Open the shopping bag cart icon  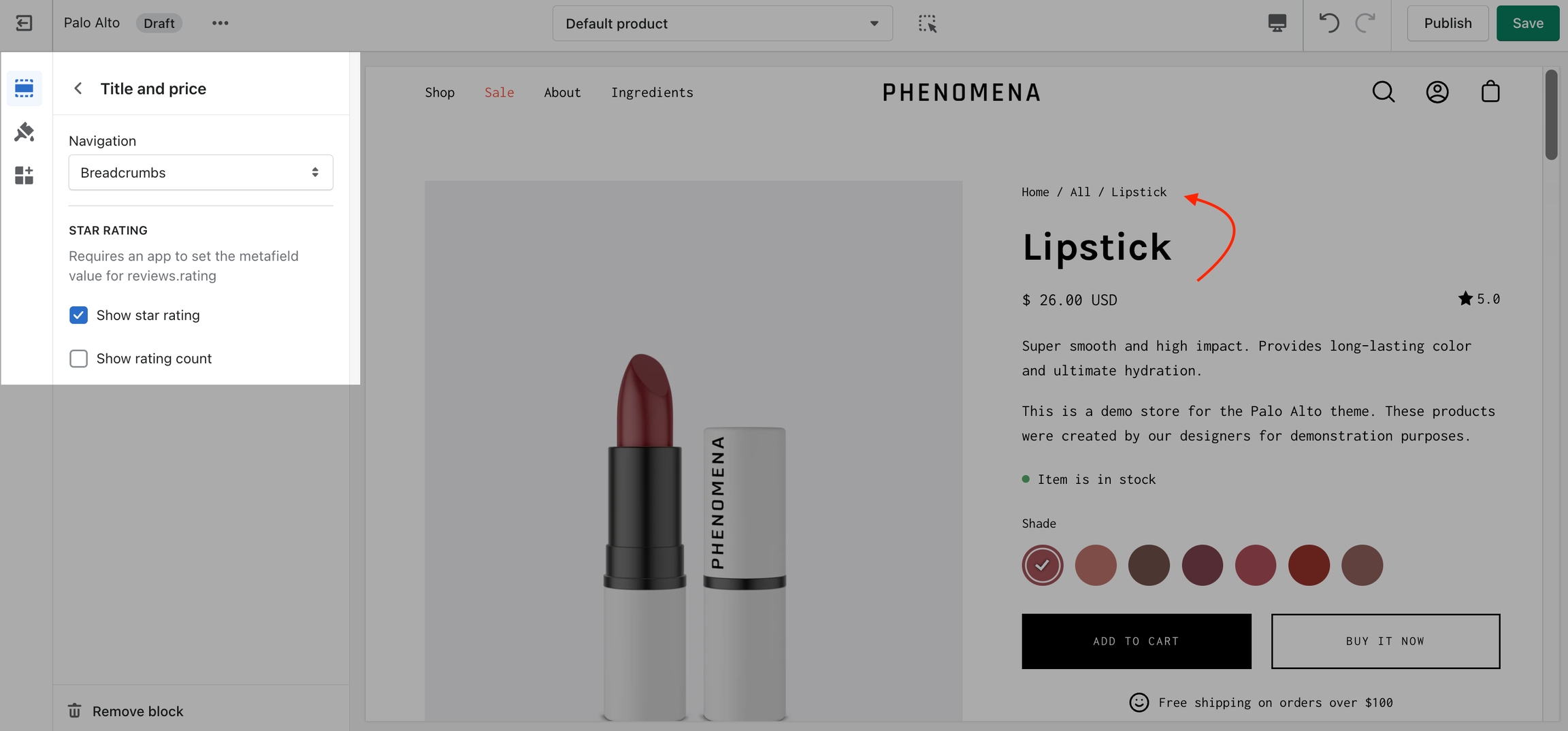click(x=1490, y=92)
